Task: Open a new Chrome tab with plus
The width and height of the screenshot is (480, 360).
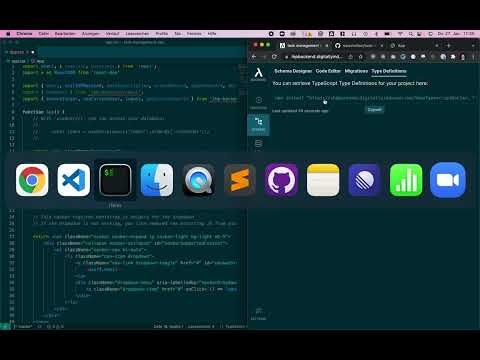Action: (x=449, y=45)
